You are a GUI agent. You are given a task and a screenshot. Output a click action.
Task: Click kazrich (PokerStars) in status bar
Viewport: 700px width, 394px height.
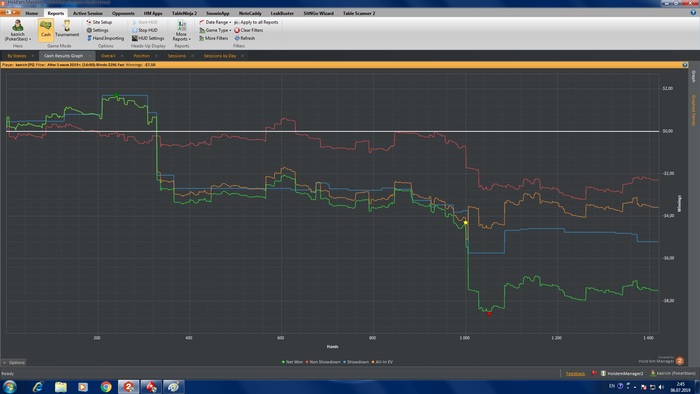(673, 373)
